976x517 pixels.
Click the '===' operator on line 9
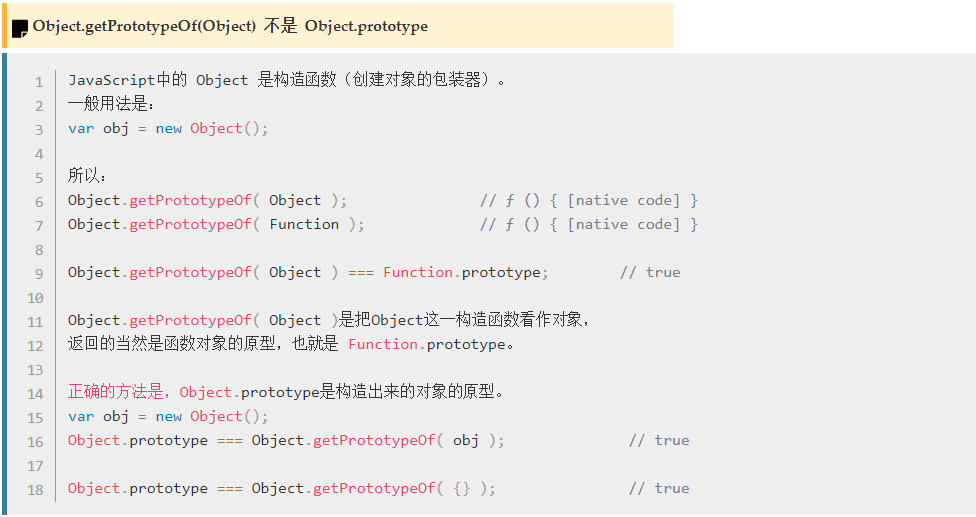click(361, 272)
